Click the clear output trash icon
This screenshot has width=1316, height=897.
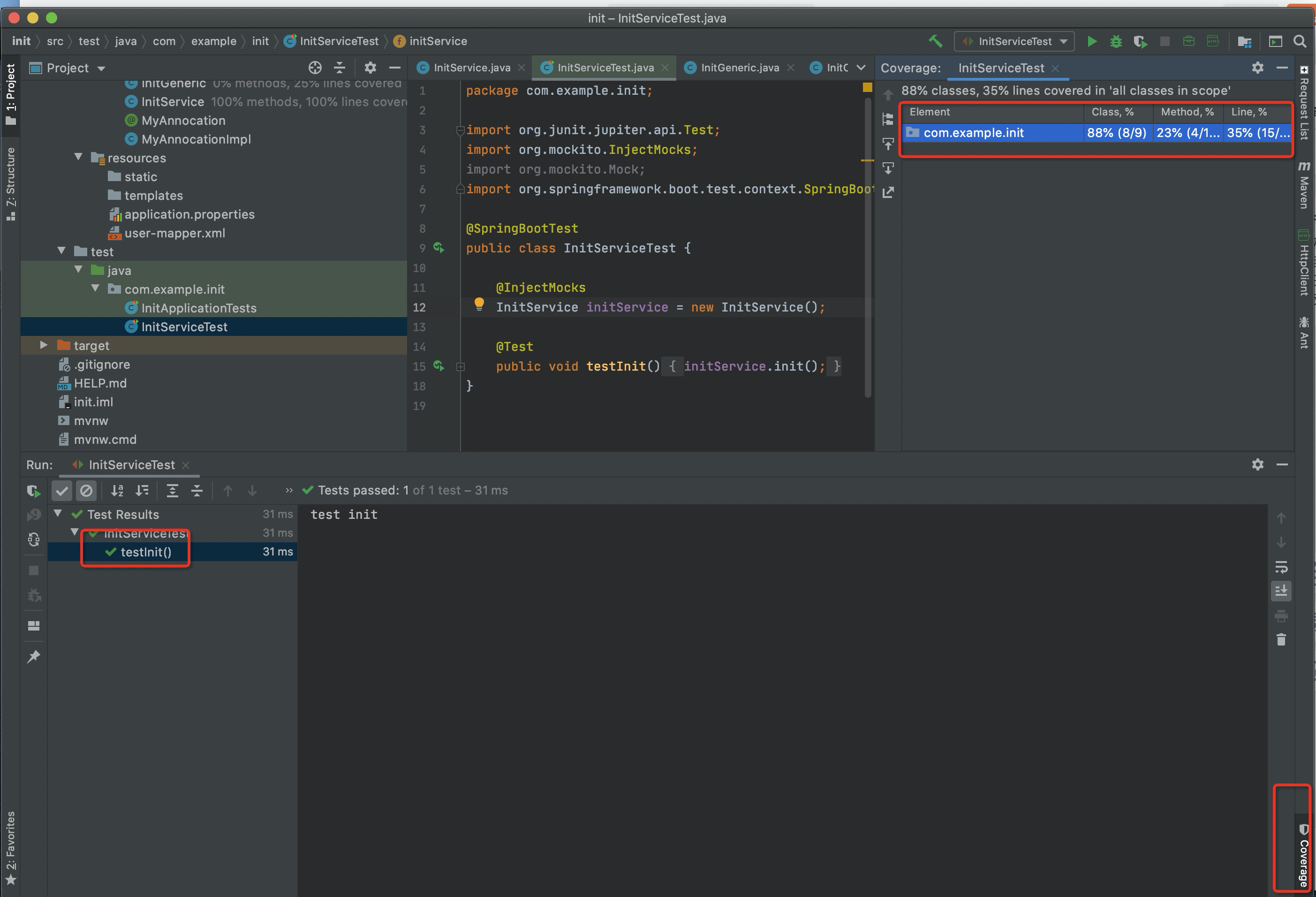coord(1281,640)
